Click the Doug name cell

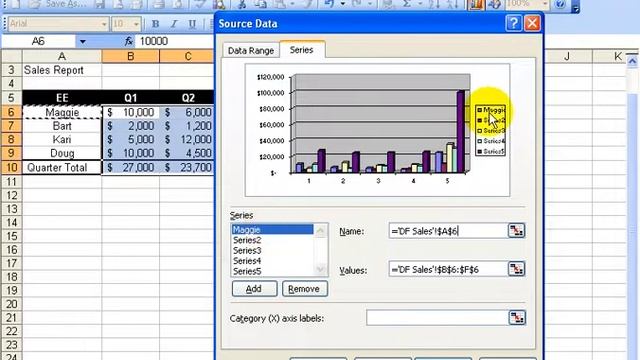[x=62, y=153]
